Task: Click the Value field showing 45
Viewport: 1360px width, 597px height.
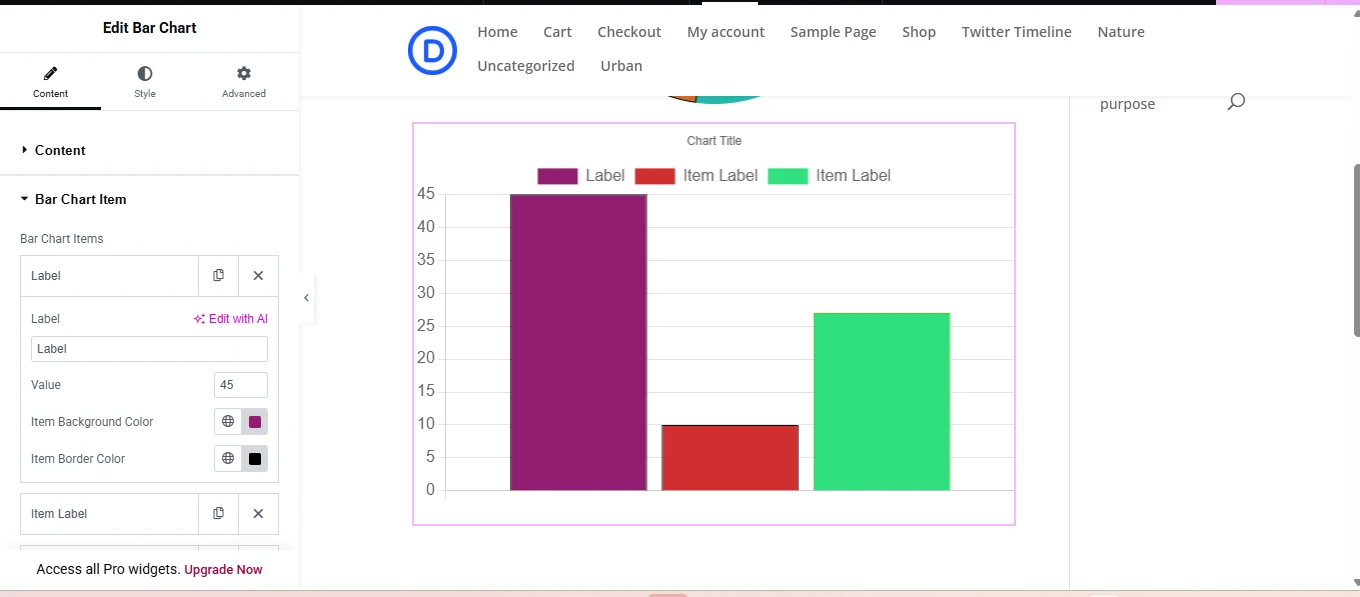Action: click(x=241, y=385)
